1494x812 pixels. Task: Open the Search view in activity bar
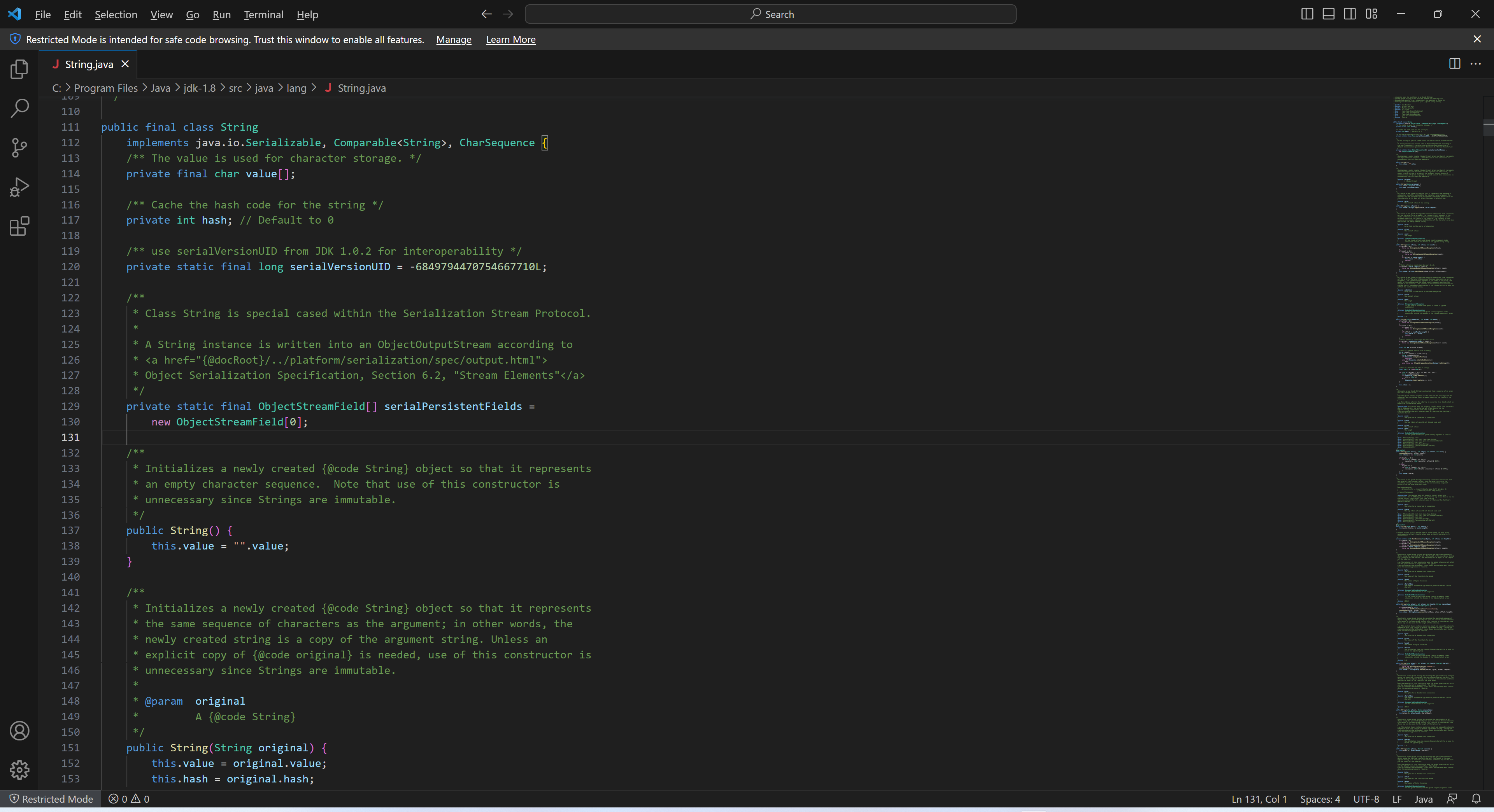[19, 108]
